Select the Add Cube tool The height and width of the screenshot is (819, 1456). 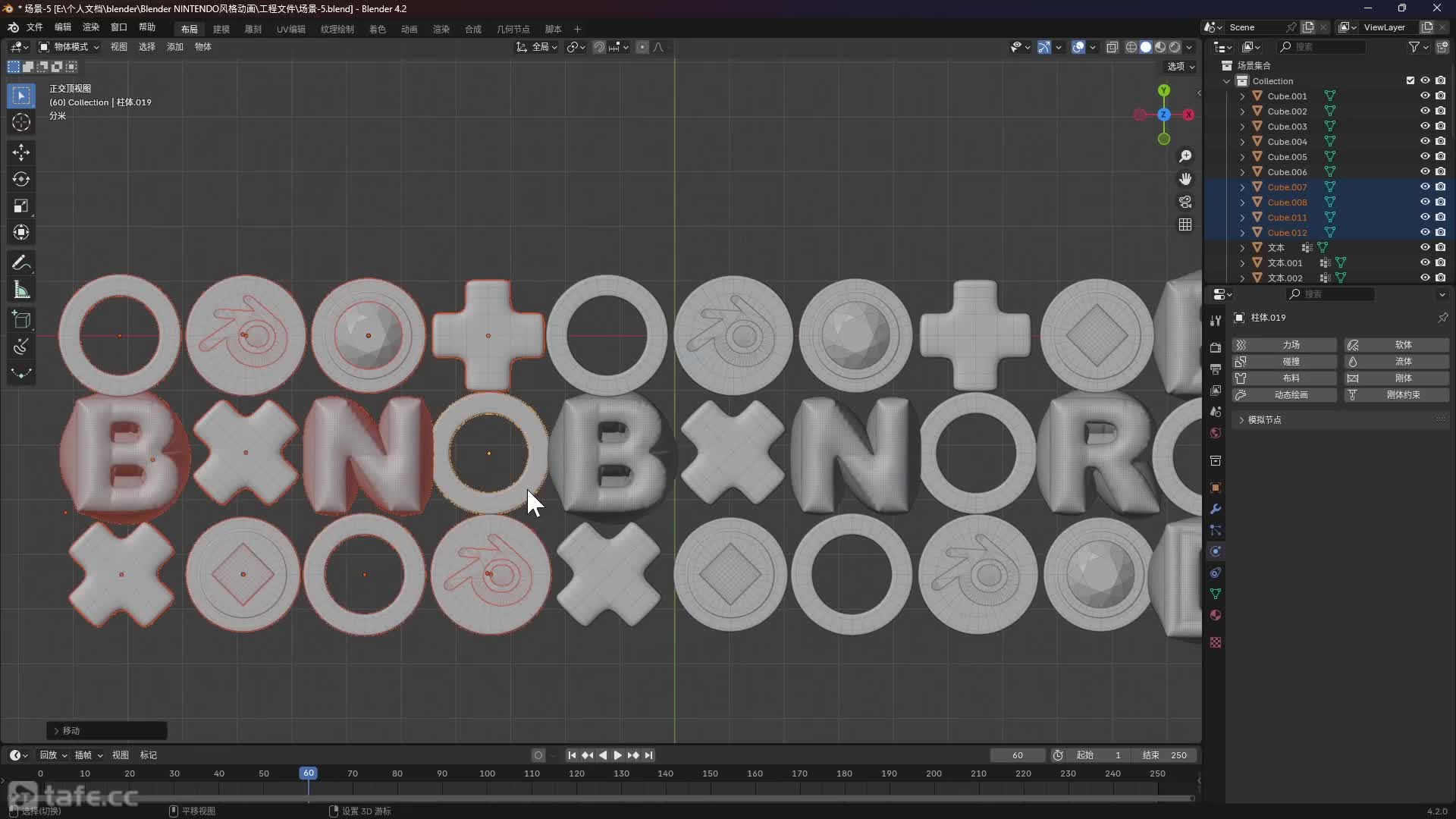click(21, 319)
